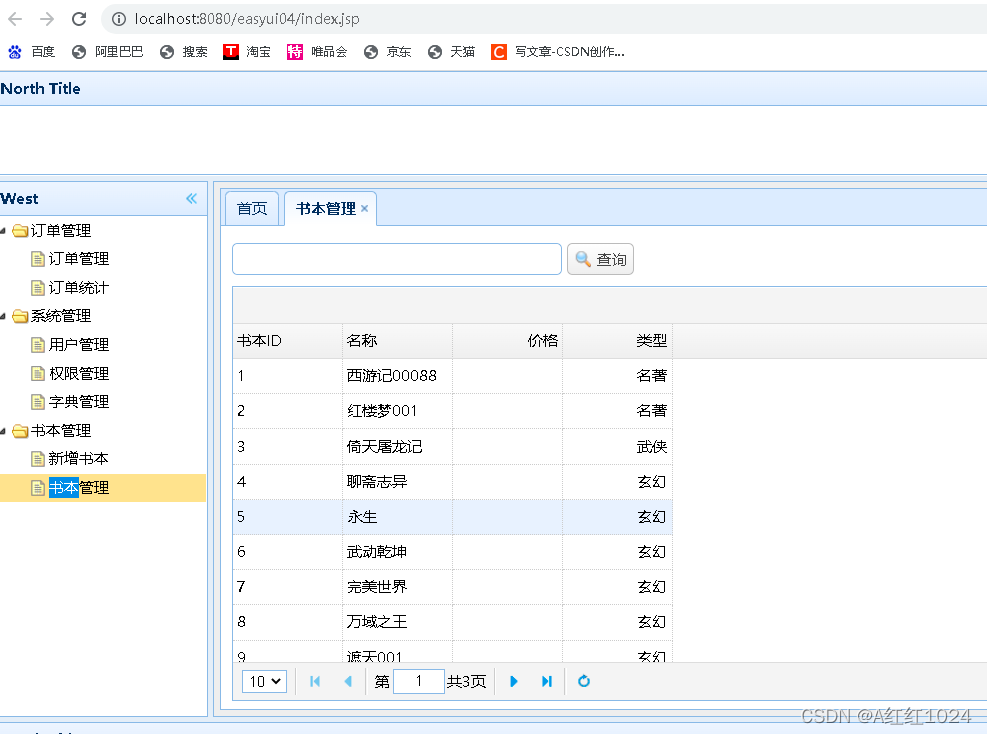
Task: Open the page size dropdown showing 10
Action: 263,681
